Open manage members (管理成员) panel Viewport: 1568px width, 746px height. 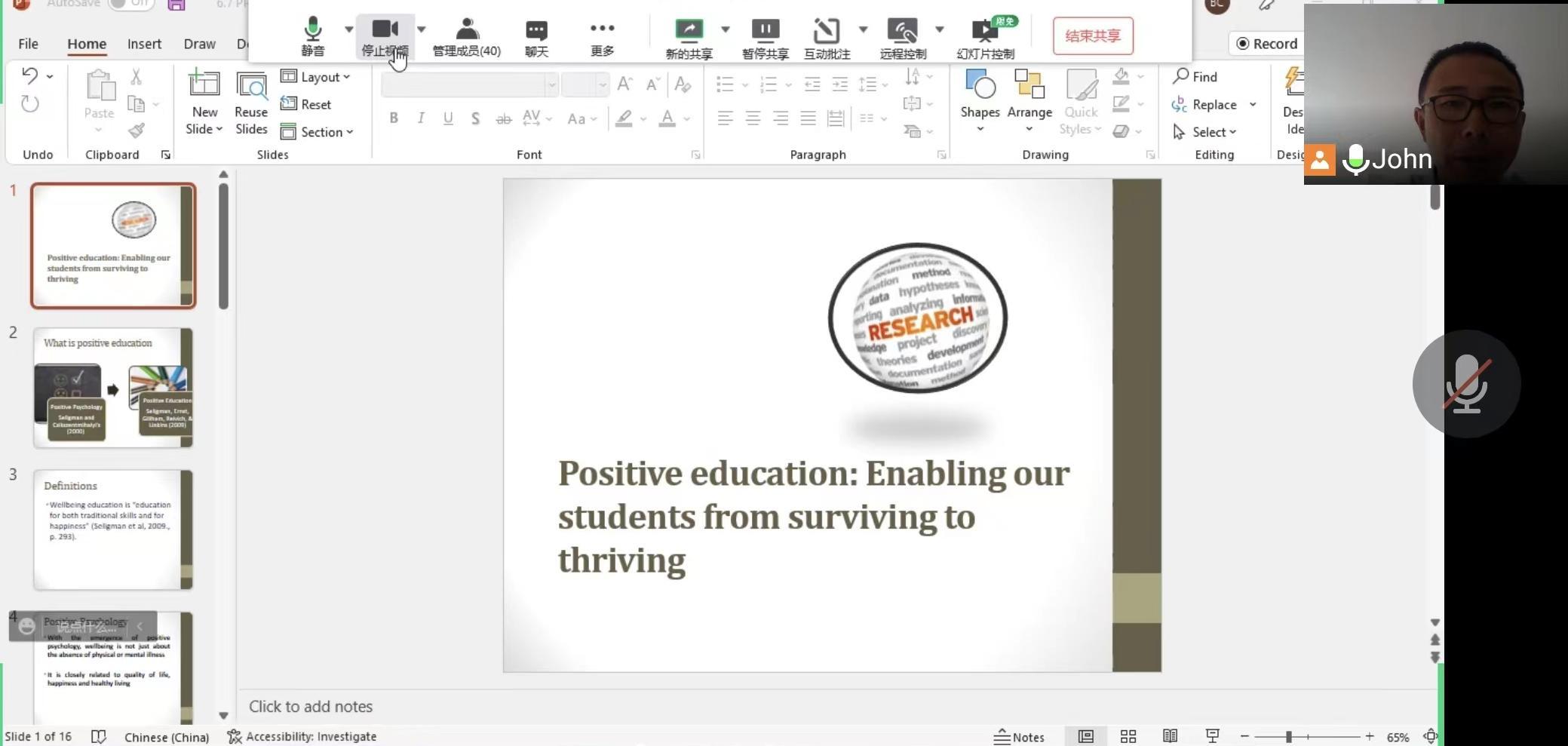point(466,37)
